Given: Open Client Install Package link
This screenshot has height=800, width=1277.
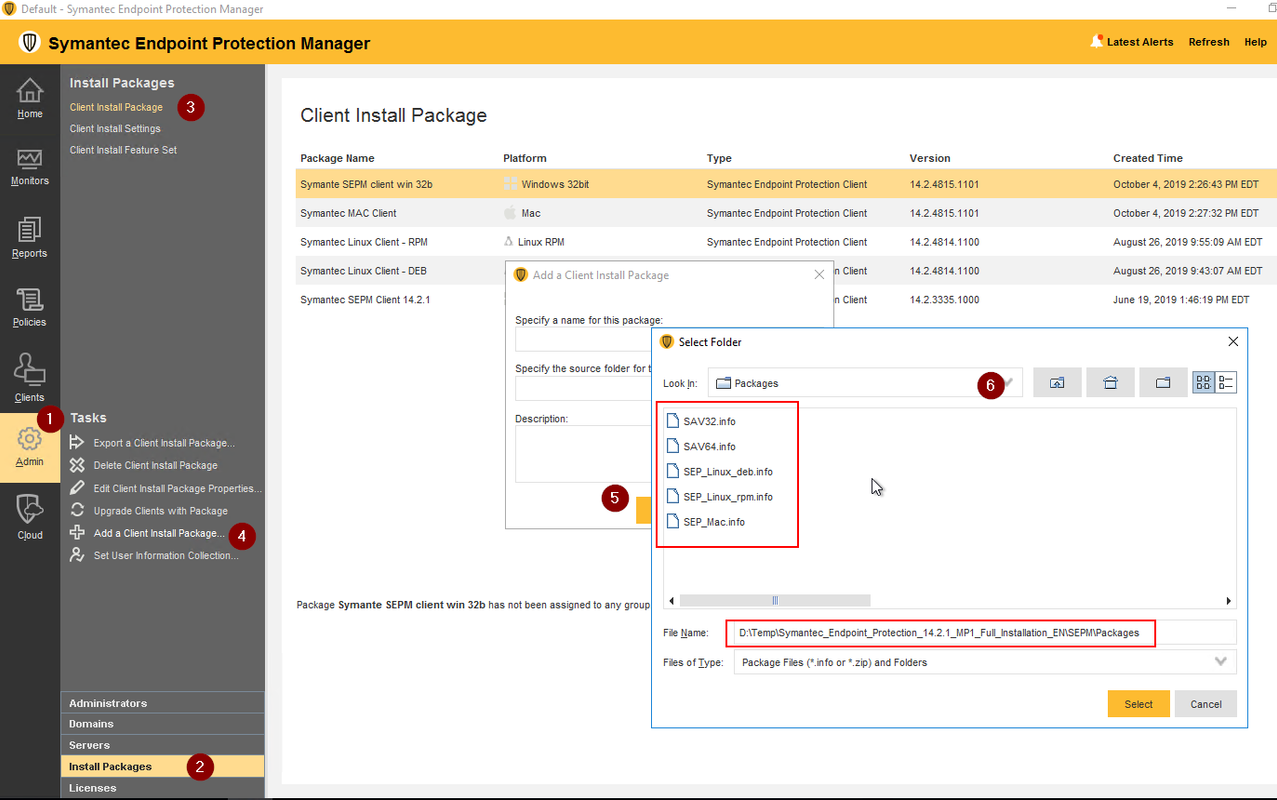Looking at the screenshot, I should 116,107.
